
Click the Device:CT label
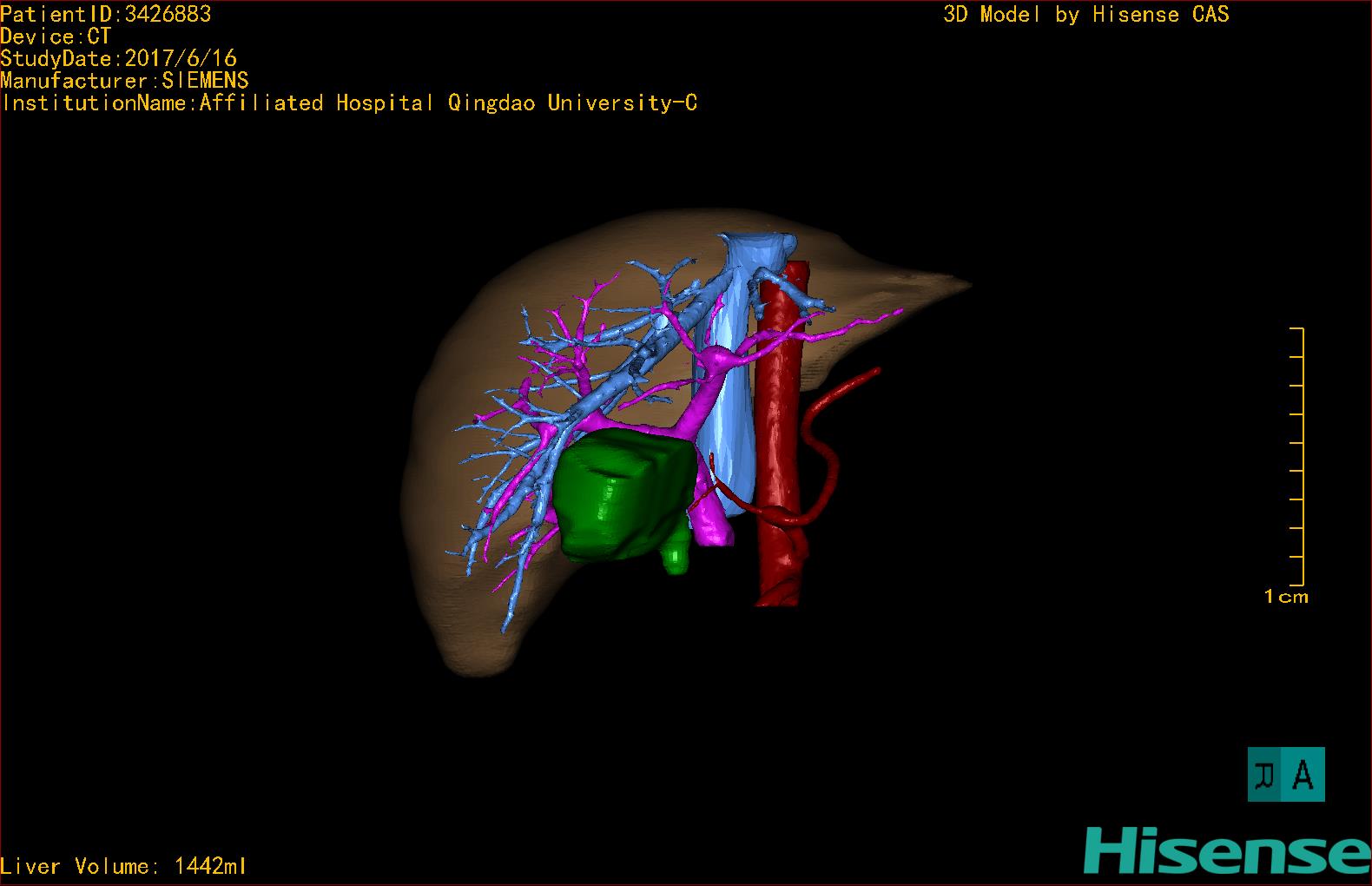[56, 36]
